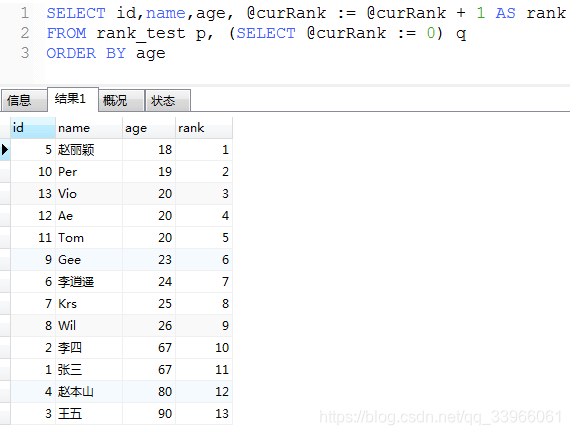Select the name cell Wil
The height and width of the screenshot is (435, 570).
[x=89, y=326]
